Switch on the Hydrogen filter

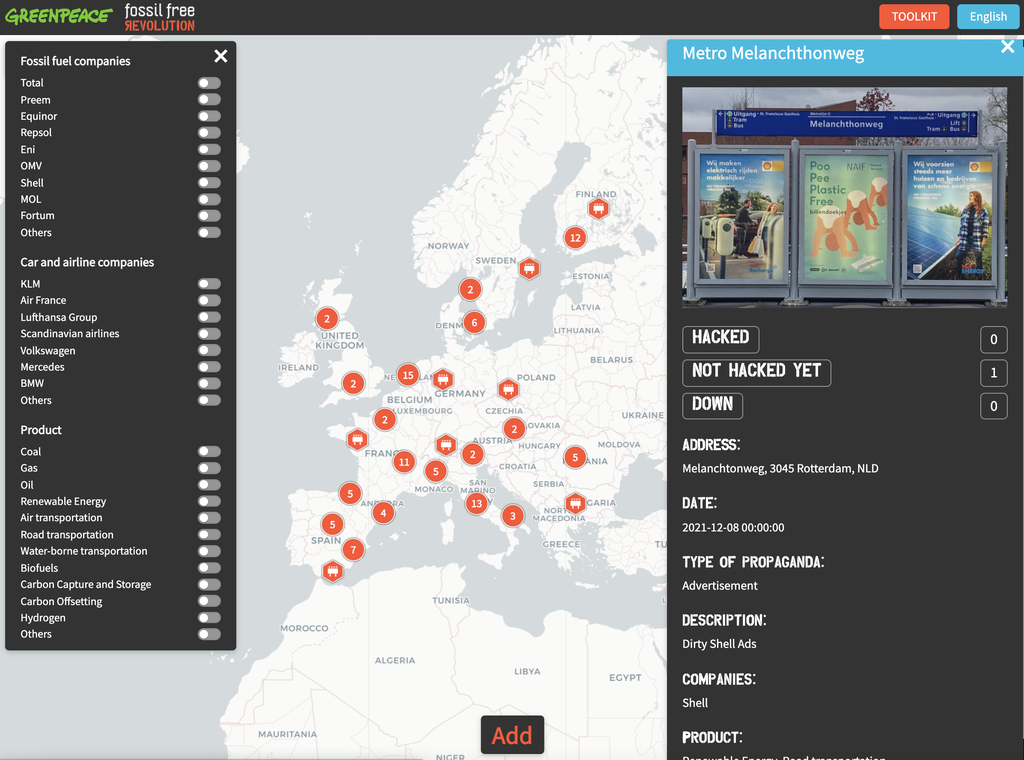pos(209,618)
